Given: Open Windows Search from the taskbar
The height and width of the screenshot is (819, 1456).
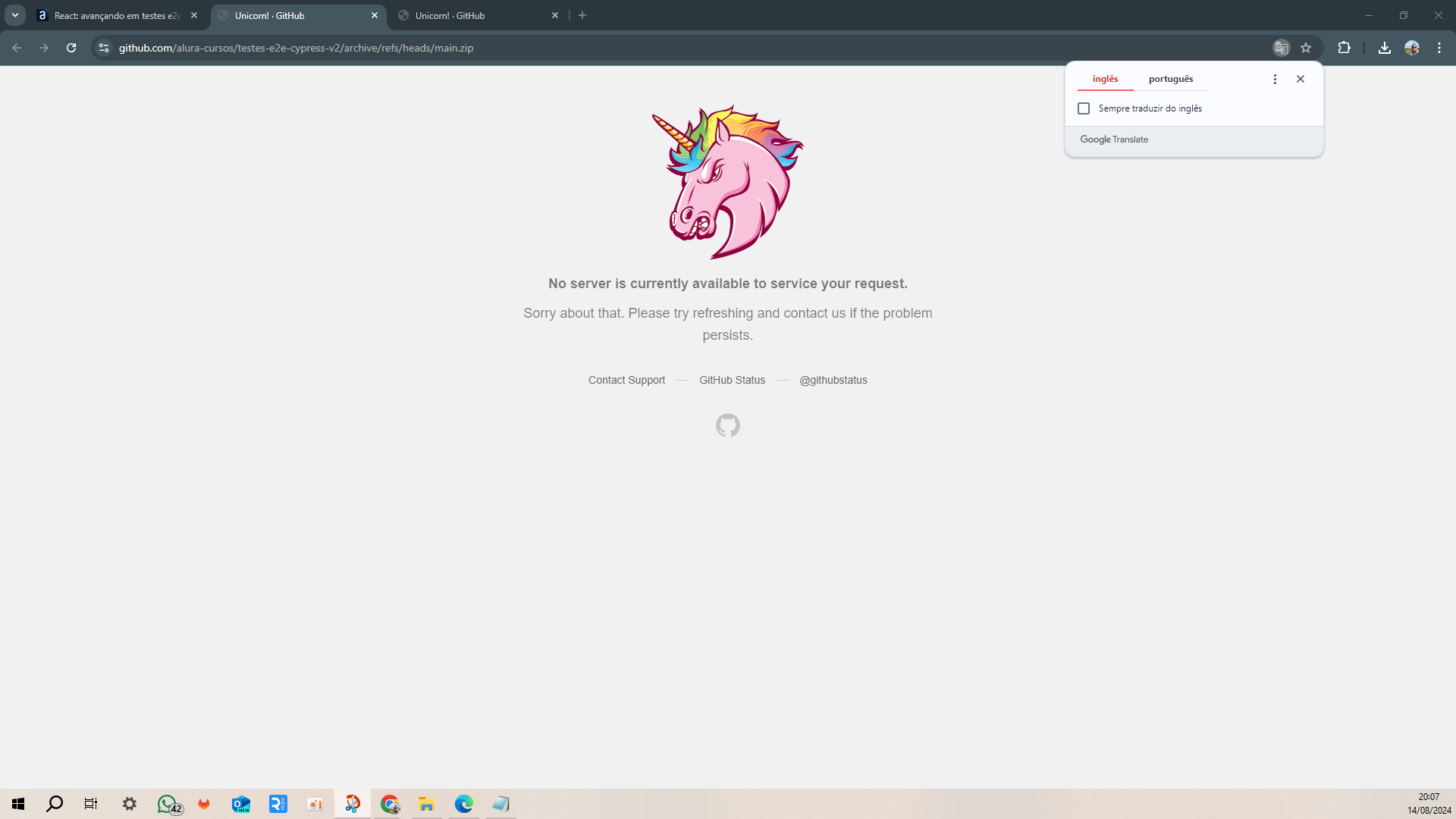Looking at the screenshot, I should 55,804.
